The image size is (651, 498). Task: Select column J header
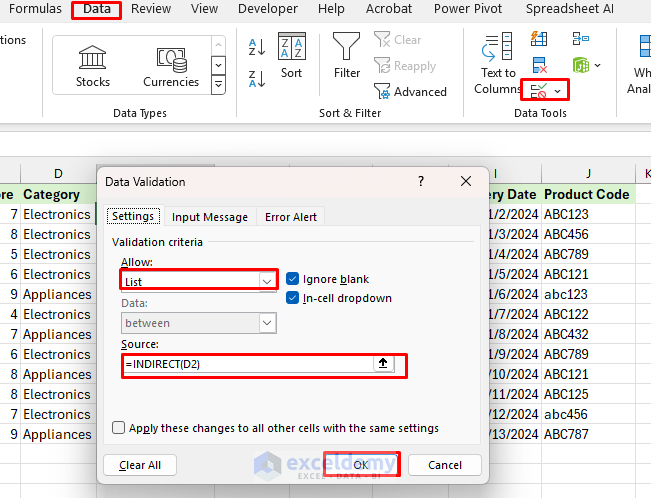click(x=588, y=173)
